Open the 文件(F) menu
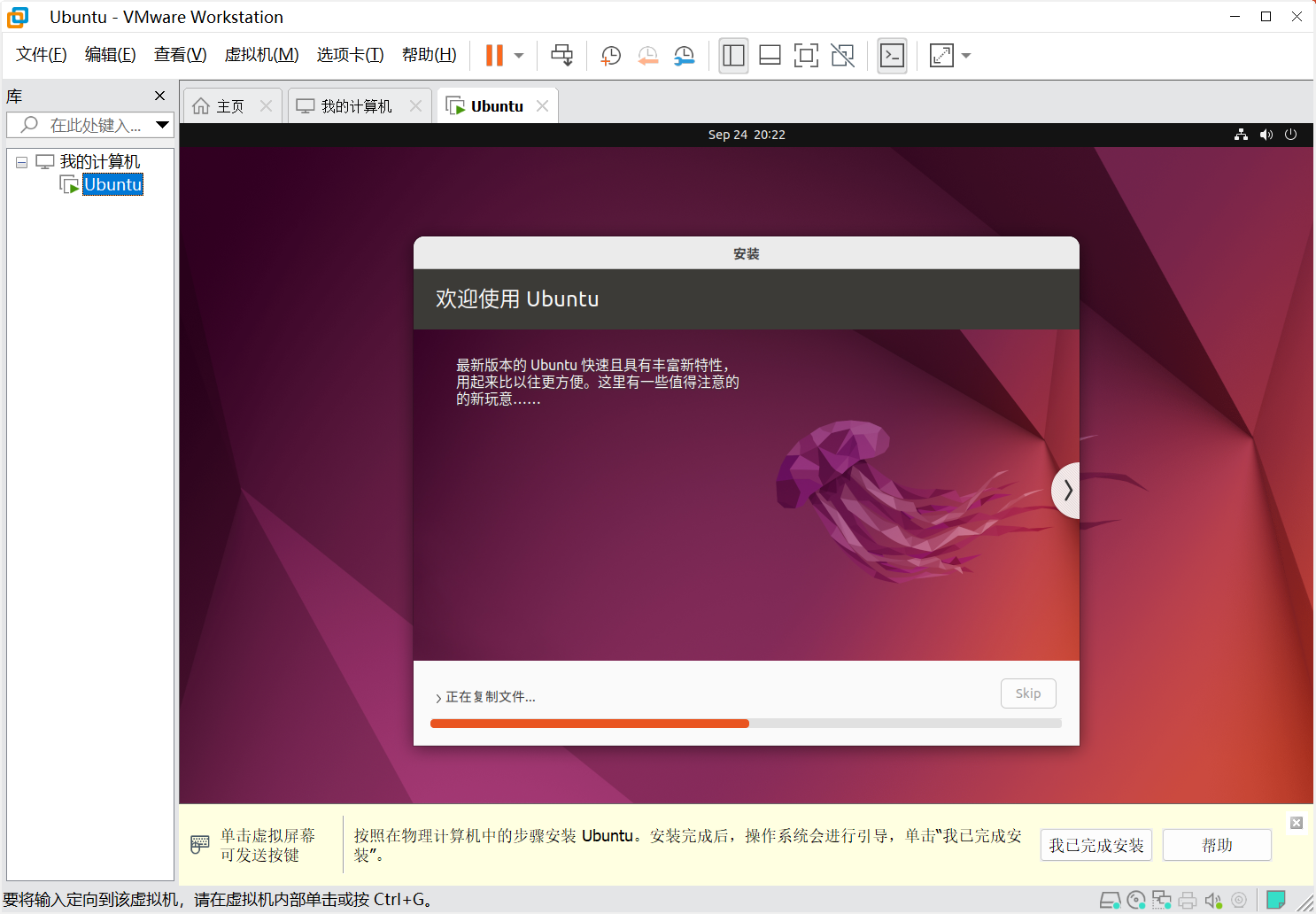Viewport: 1316px width, 914px height. (42, 55)
